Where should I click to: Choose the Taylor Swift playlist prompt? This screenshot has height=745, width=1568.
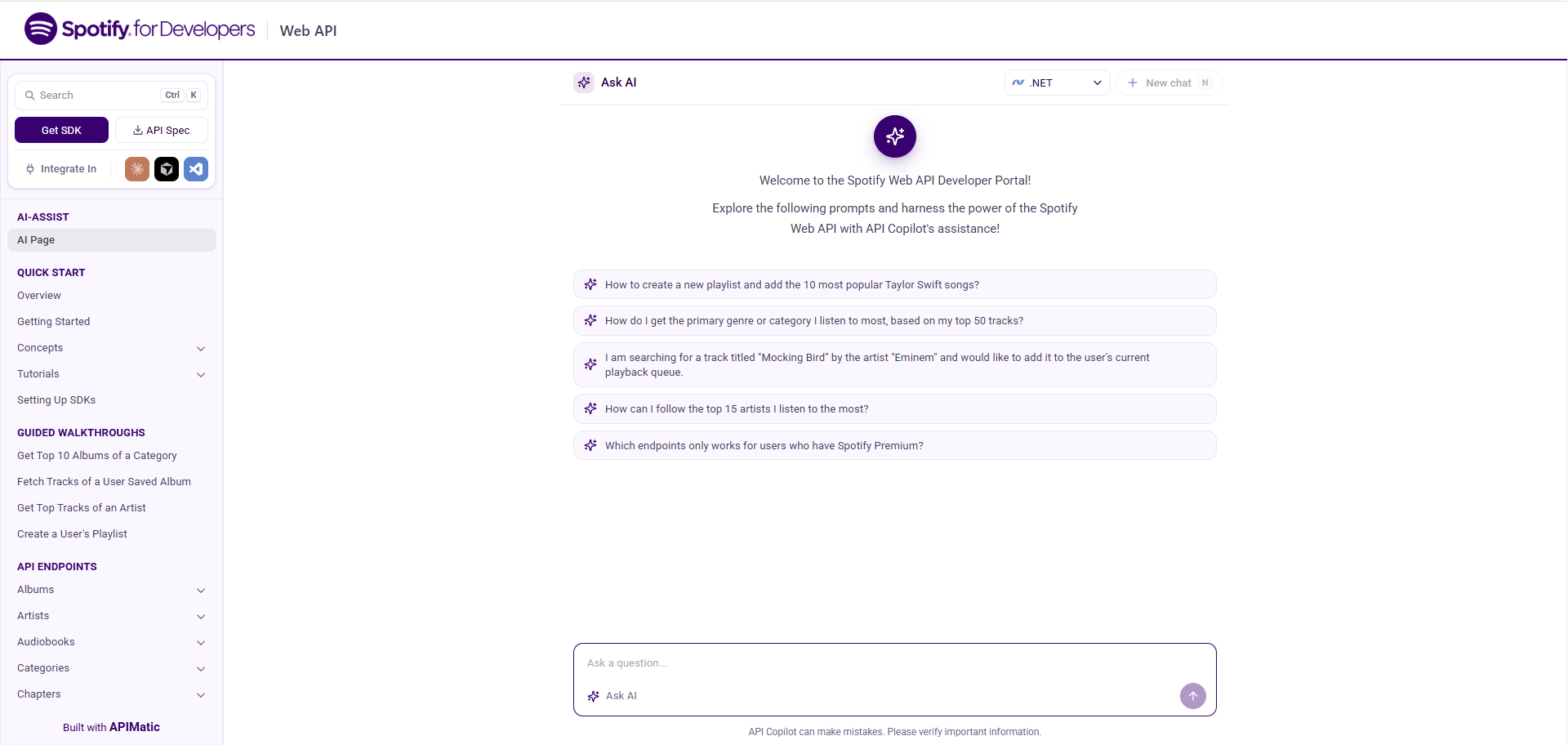pyautogui.click(x=895, y=284)
